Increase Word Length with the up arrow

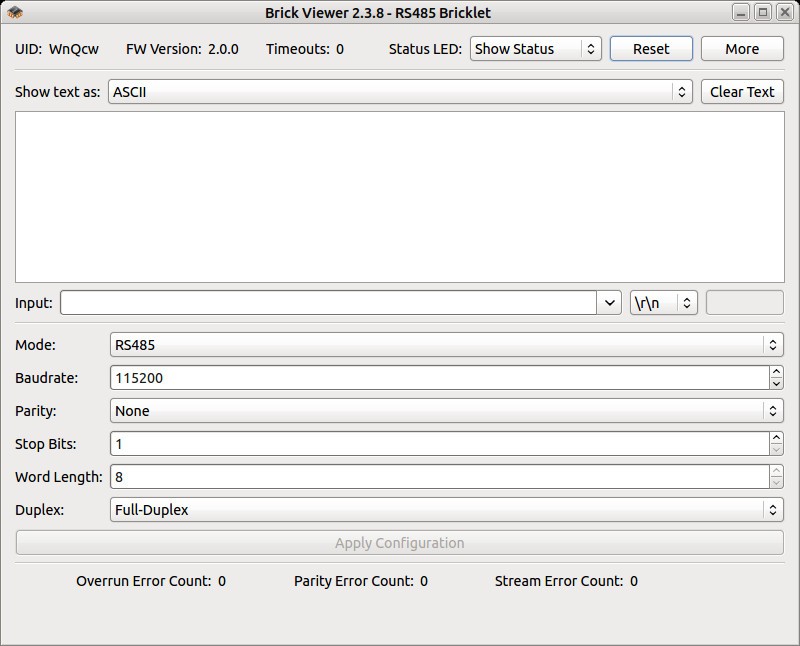(x=776, y=471)
